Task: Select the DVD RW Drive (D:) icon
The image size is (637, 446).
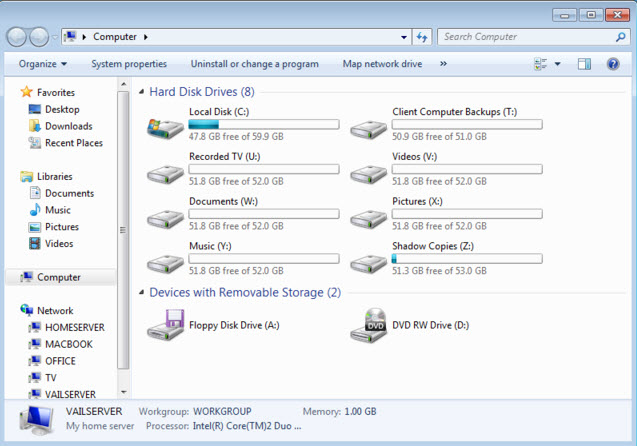Action: (x=368, y=325)
